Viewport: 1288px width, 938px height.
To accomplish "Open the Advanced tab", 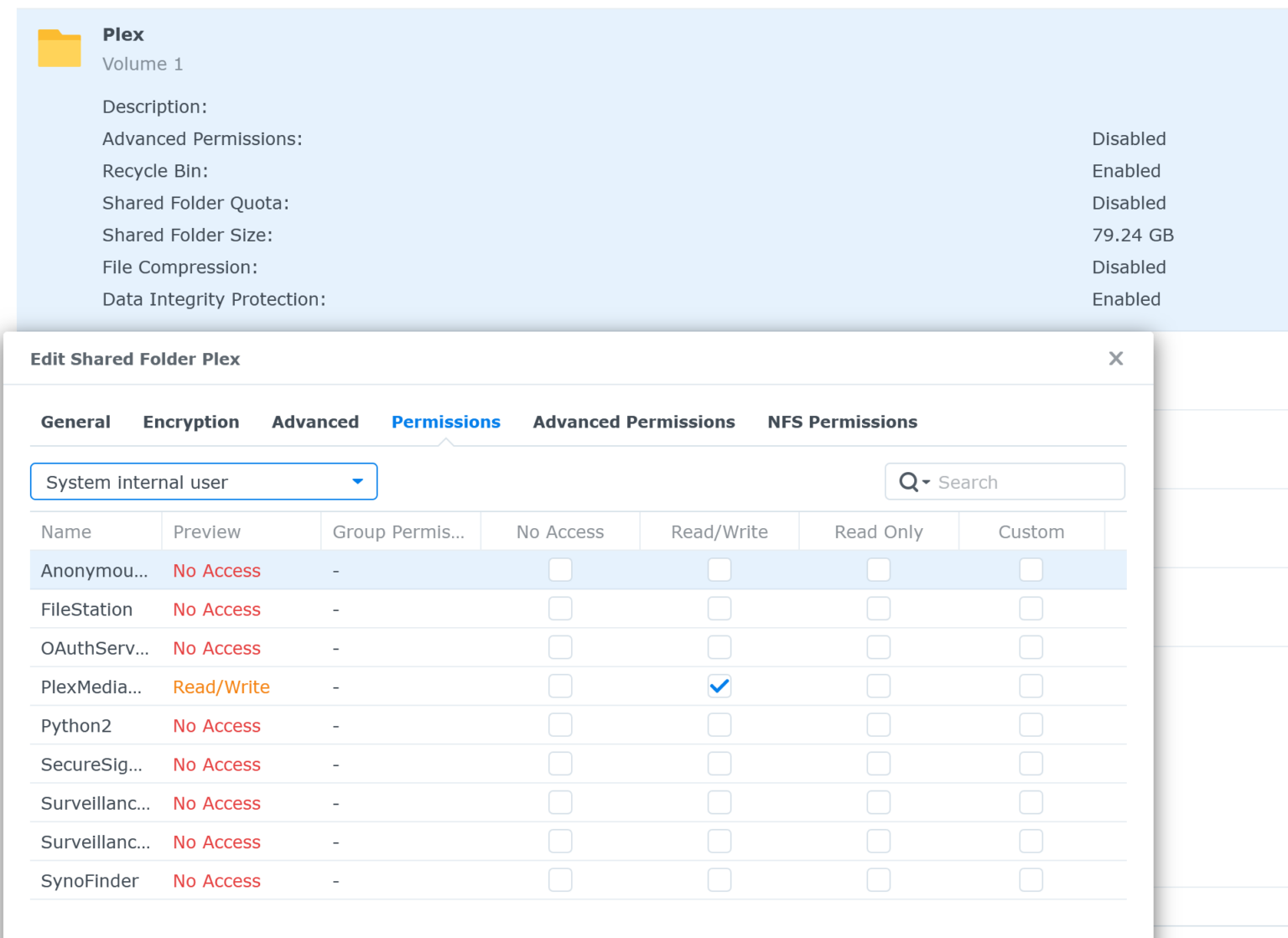I will 315,422.
